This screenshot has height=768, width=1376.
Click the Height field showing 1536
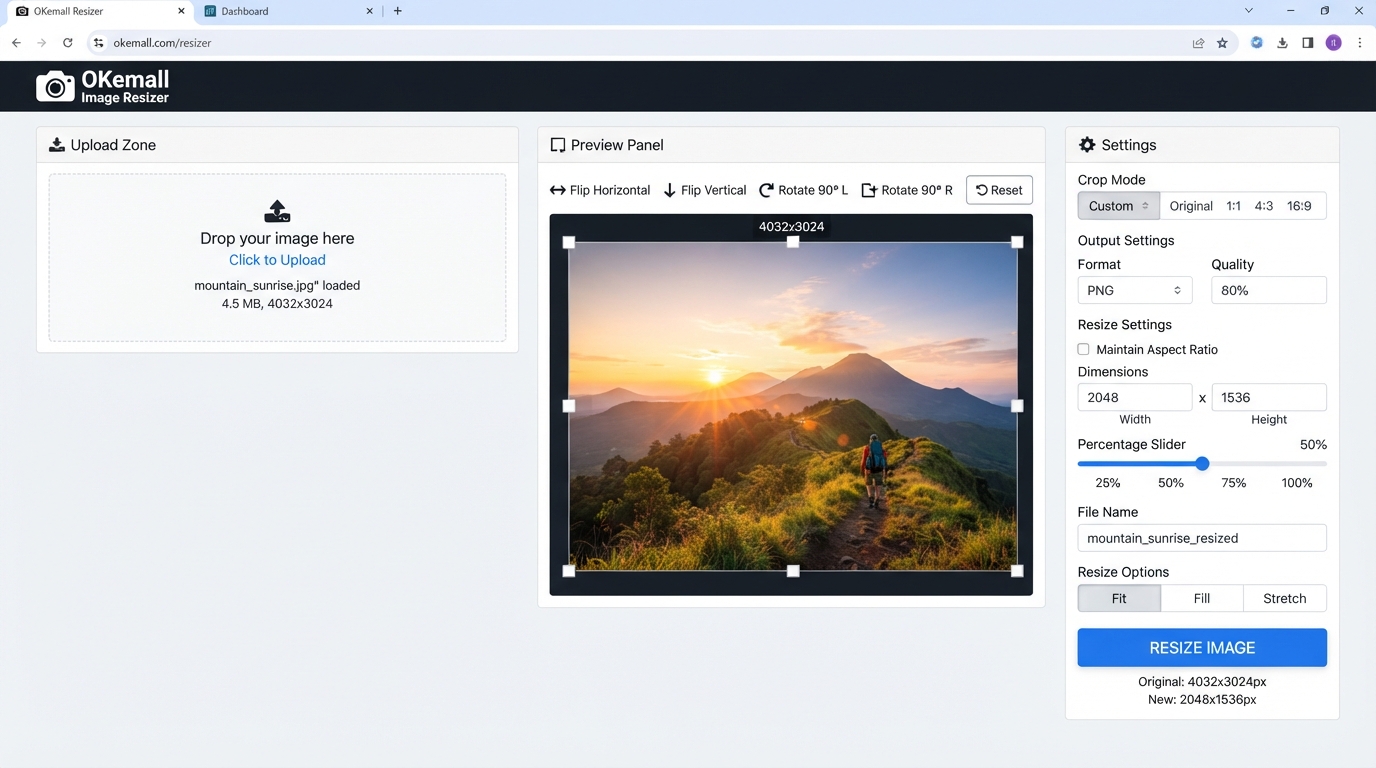tap(1268, 397)
